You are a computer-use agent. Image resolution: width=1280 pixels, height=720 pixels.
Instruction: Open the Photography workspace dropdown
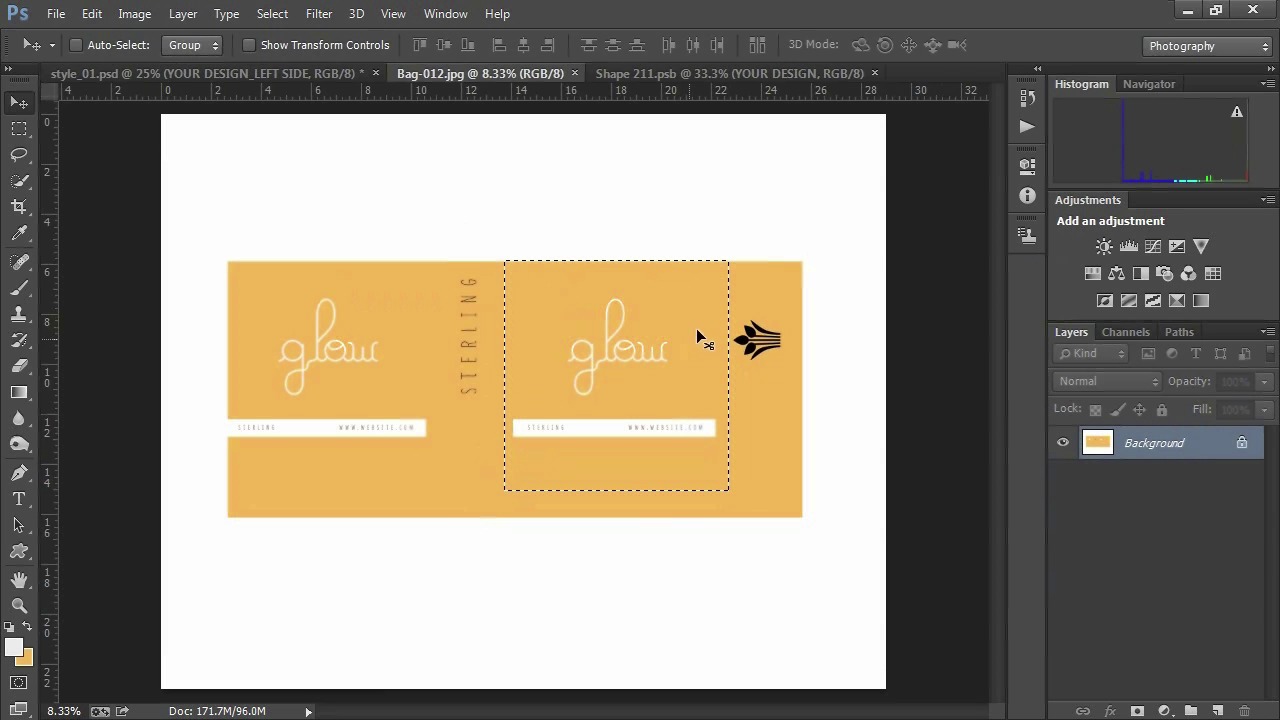click(1208, 46)
